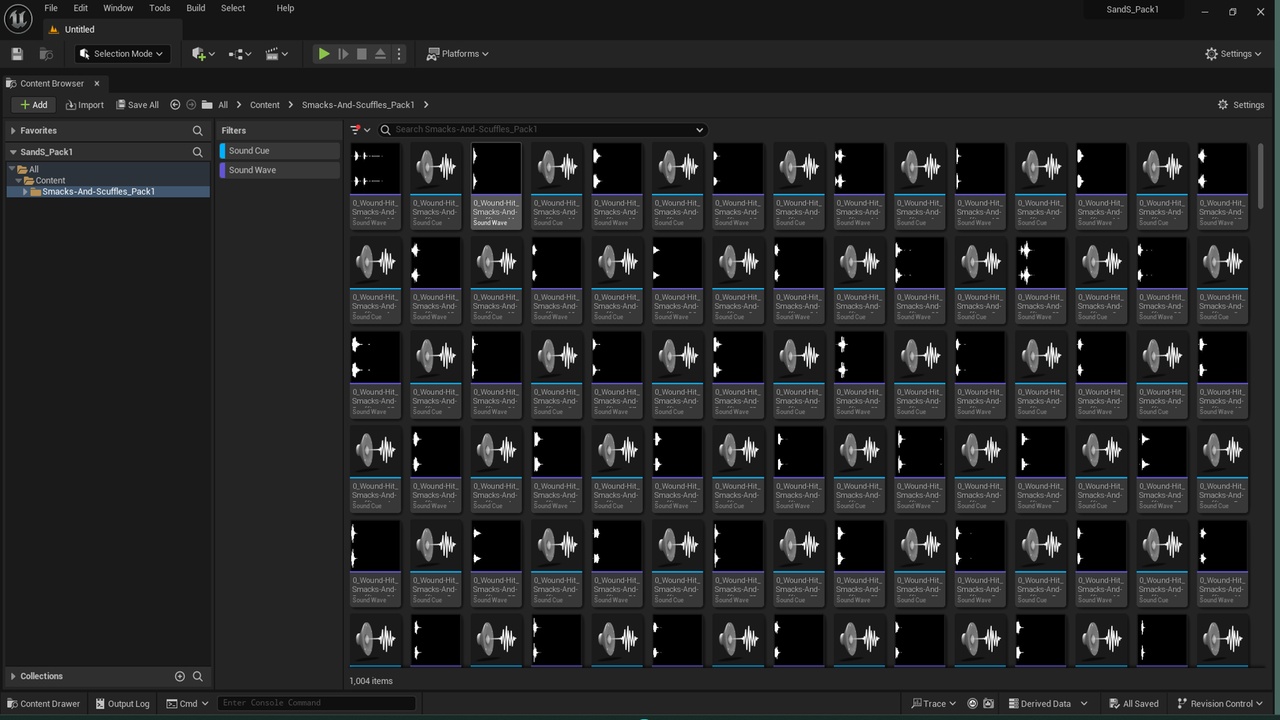Save the current level with the floppy icon
Image resolution: width=1280 pixels, height=720 pixels.
click(17, 54)
